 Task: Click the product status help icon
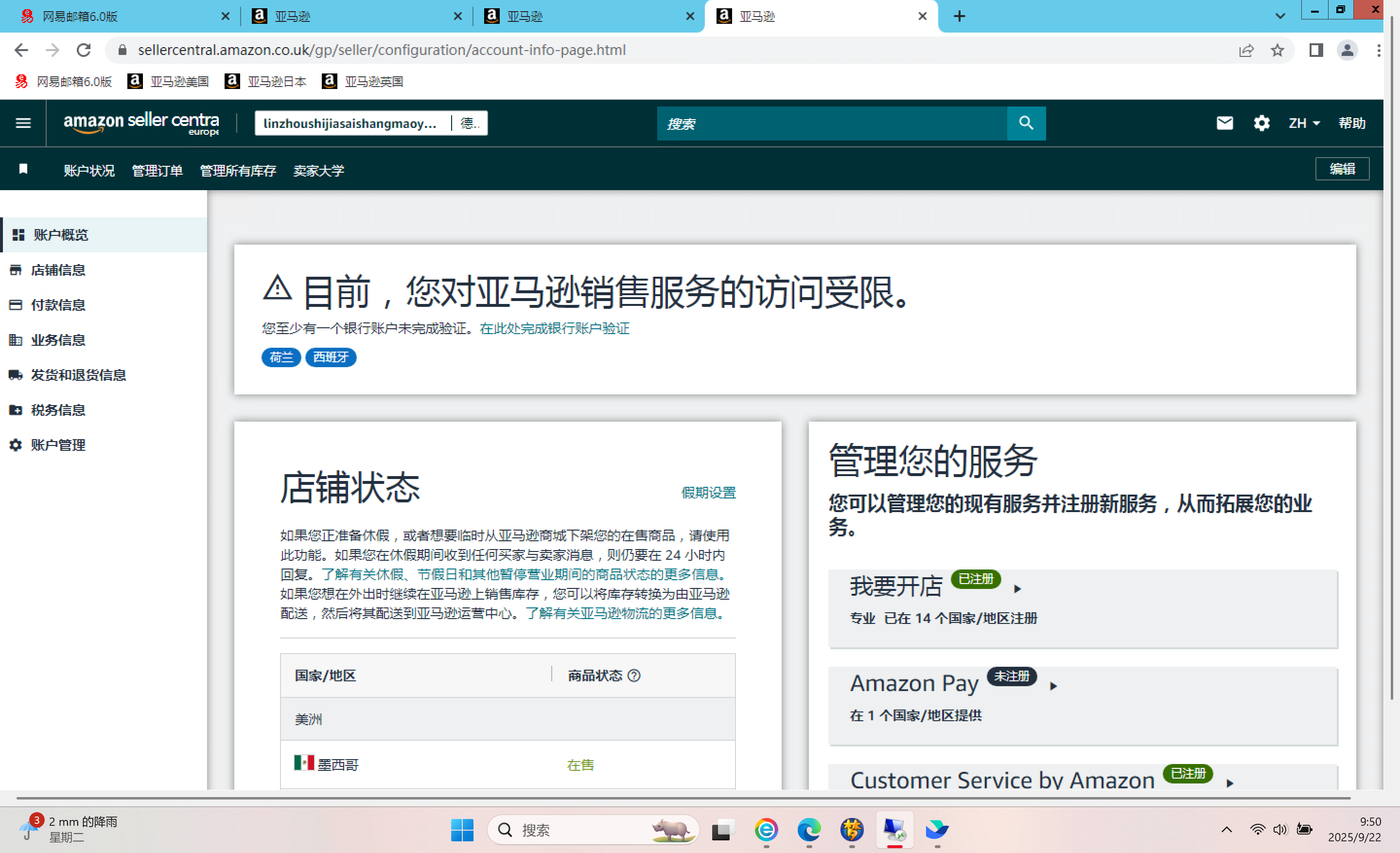pyautogui.click(x=634, y=675)
